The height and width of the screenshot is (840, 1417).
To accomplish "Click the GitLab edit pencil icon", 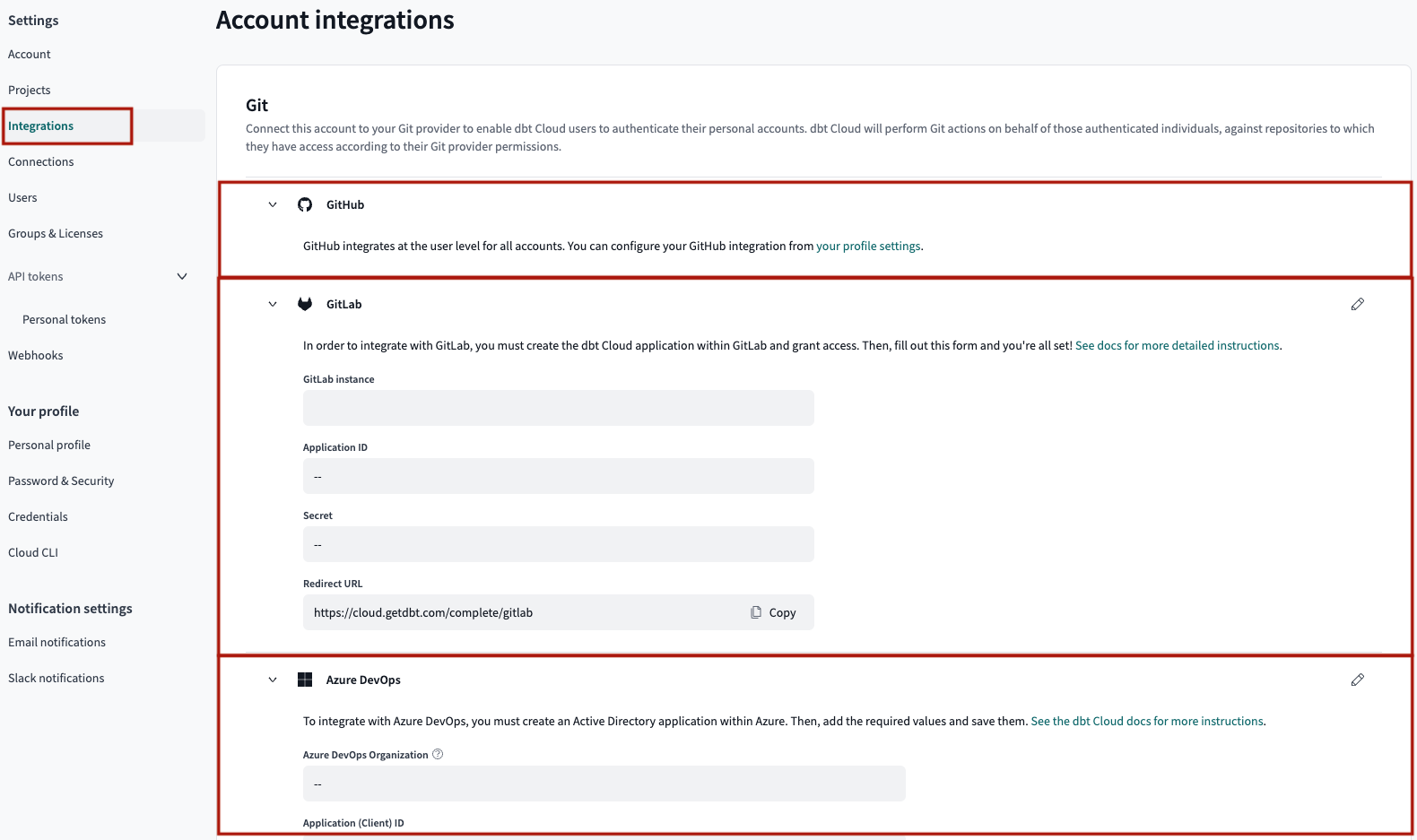I will tap(1357, 305).
